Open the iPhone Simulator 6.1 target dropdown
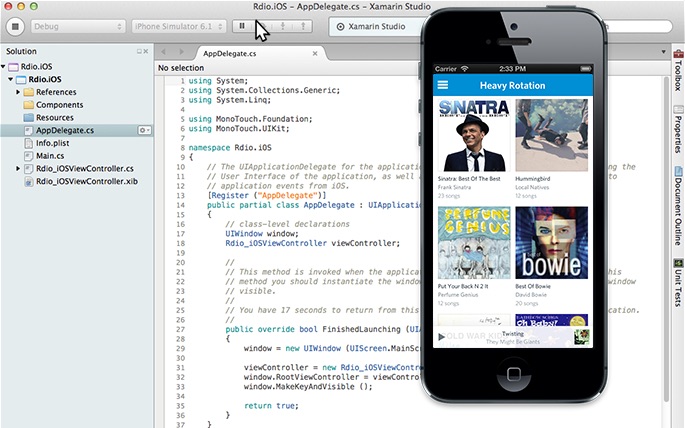Viewport: 685px width, 428px height. tap(179, 27)
